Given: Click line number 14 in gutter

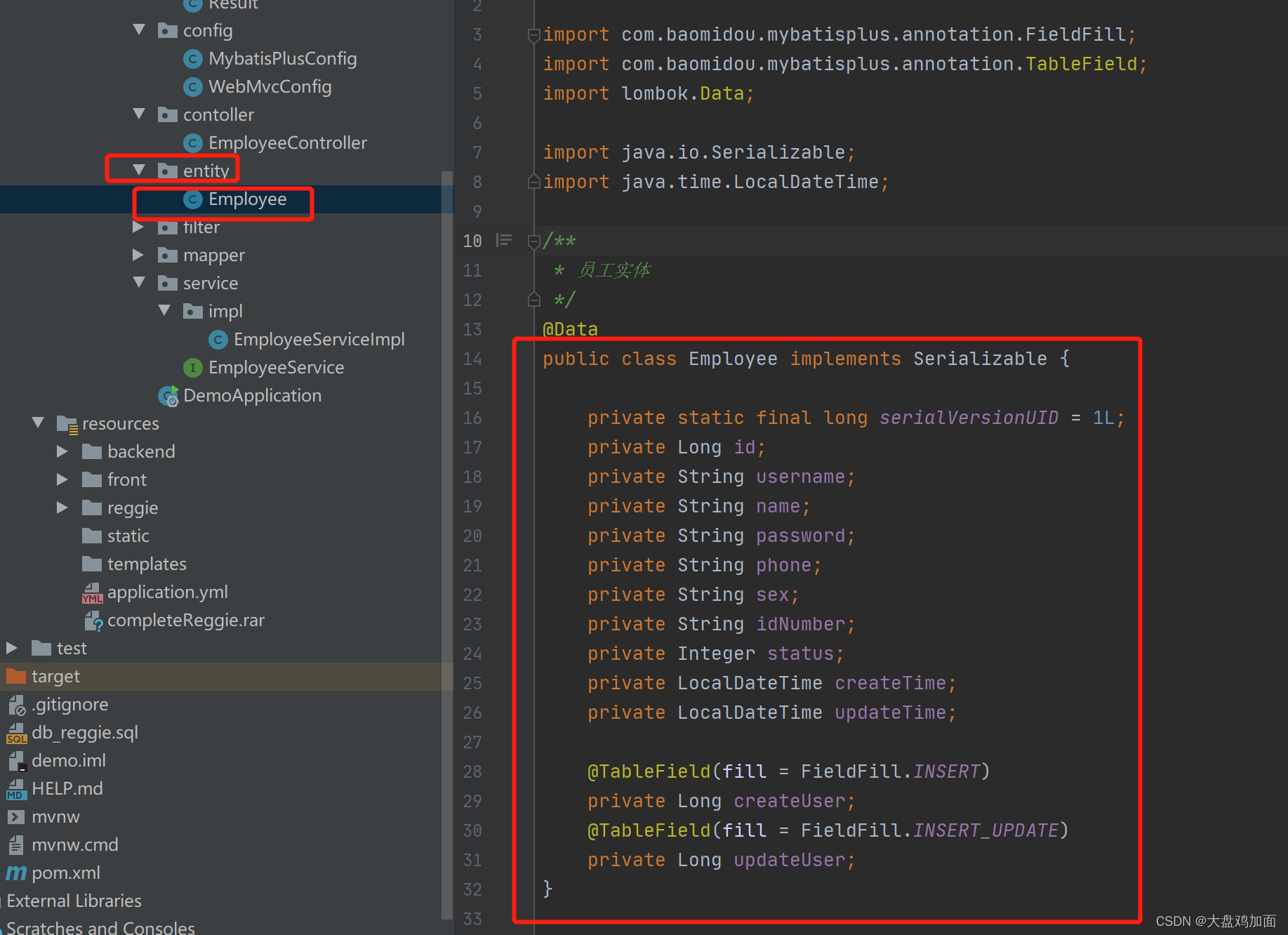Looking at the screenshot, I should [472, 359].
